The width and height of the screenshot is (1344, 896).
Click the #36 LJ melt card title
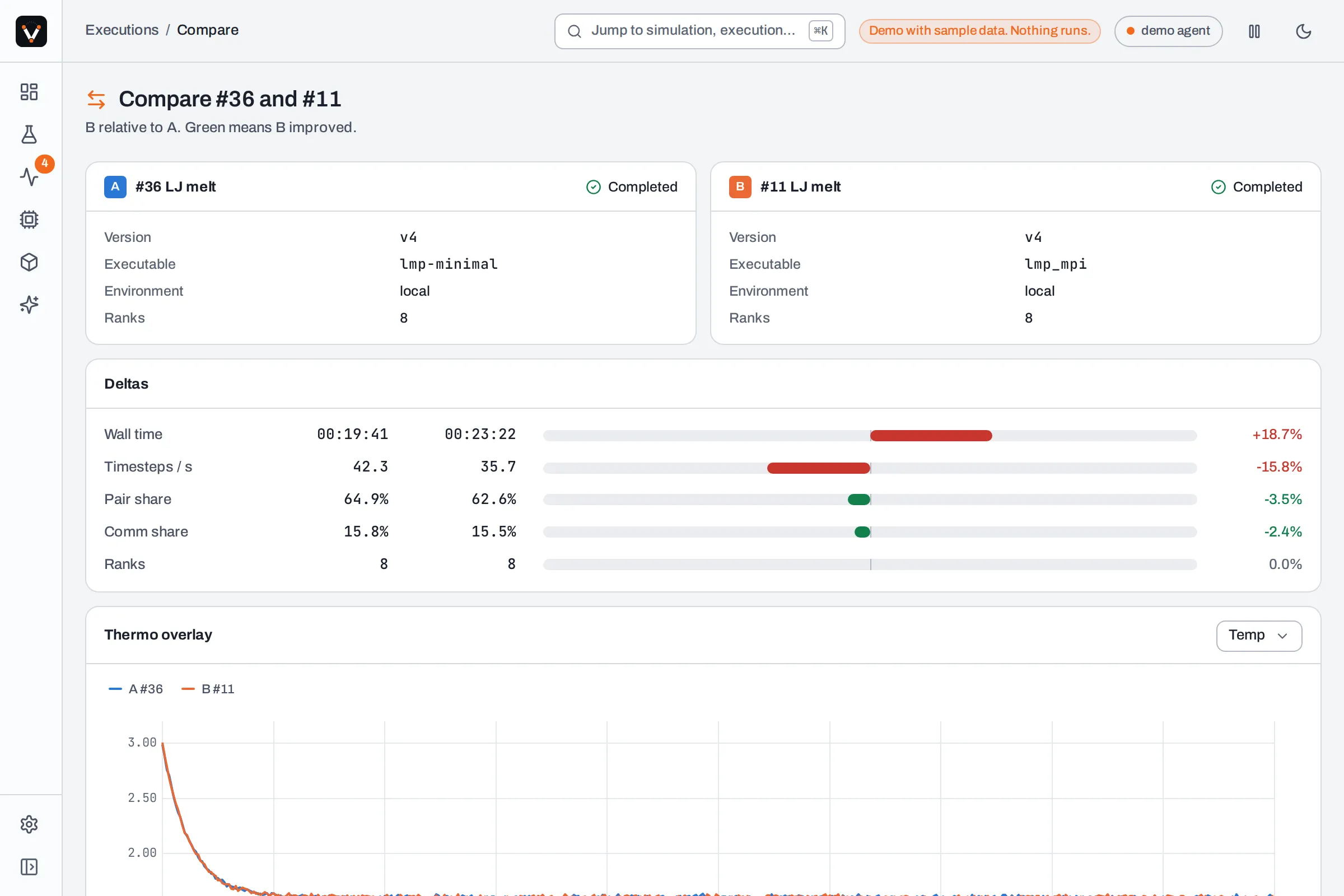(175, 187)
